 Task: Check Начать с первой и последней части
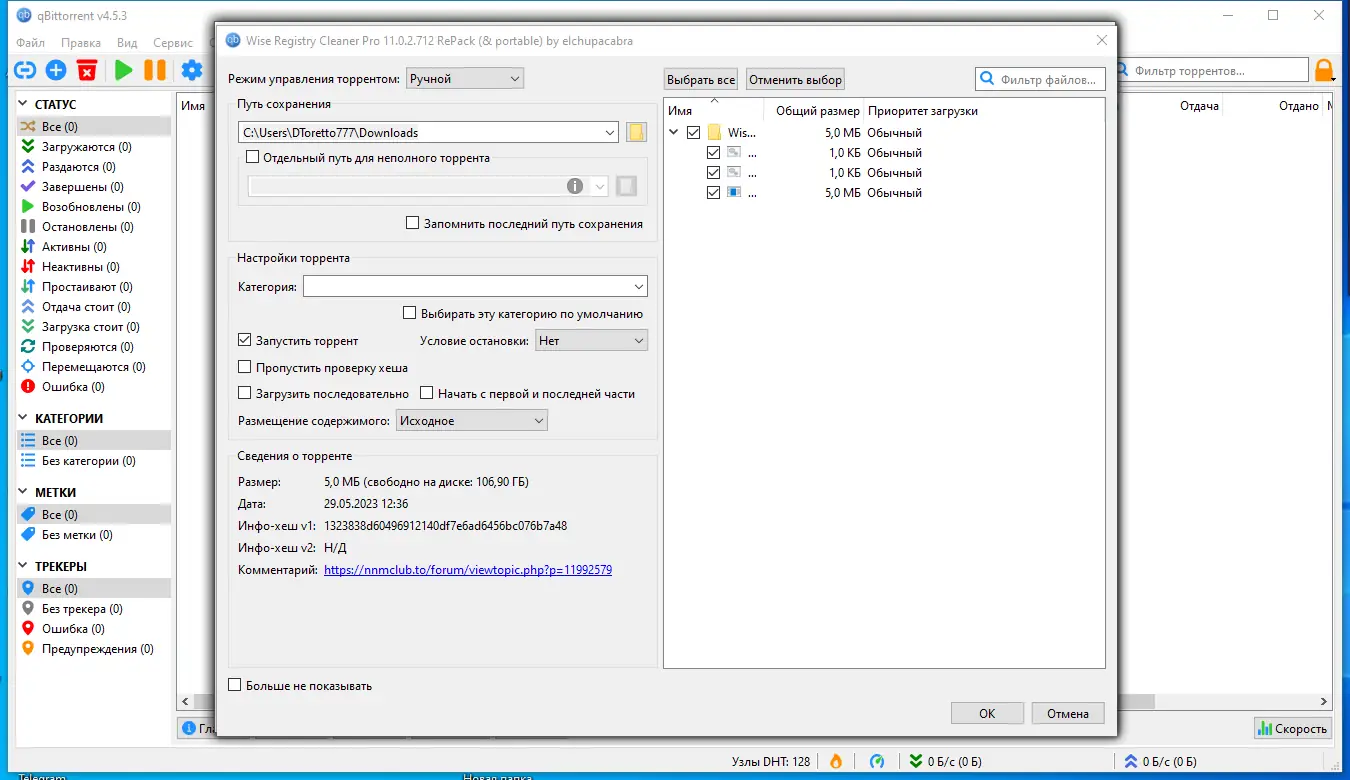(427, 394)
